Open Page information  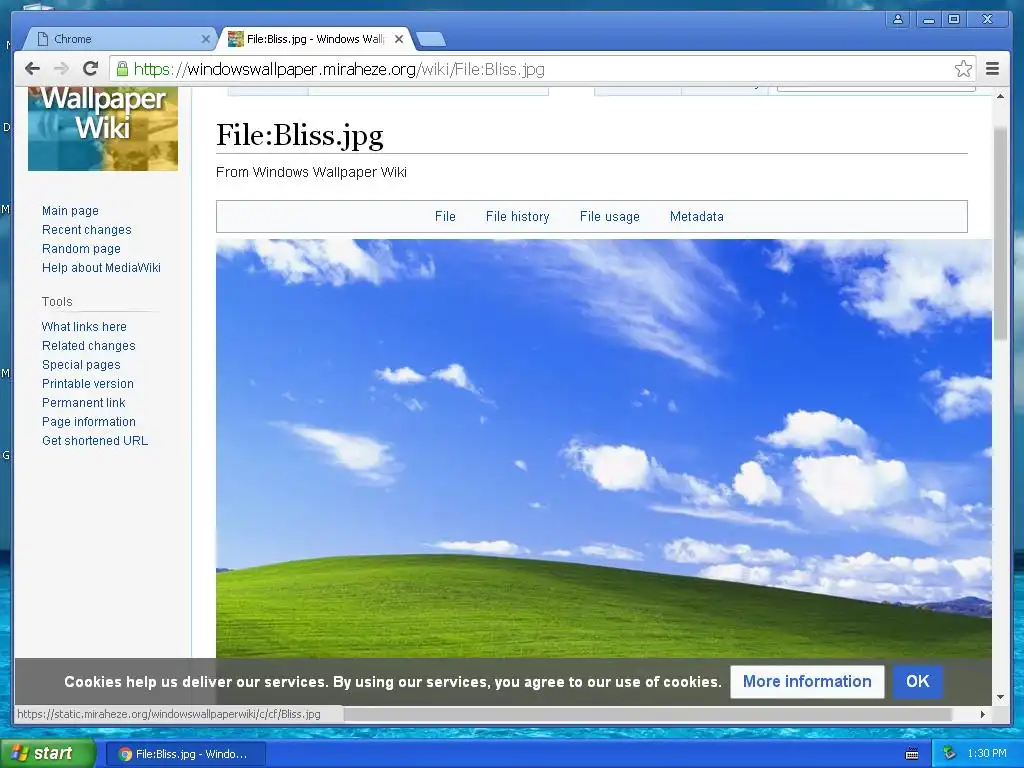pyautogui.click(x=89, y=421)
